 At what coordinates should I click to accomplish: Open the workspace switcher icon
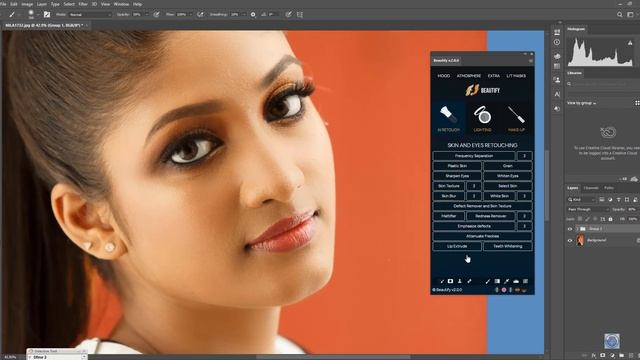(x=630, y=14)
